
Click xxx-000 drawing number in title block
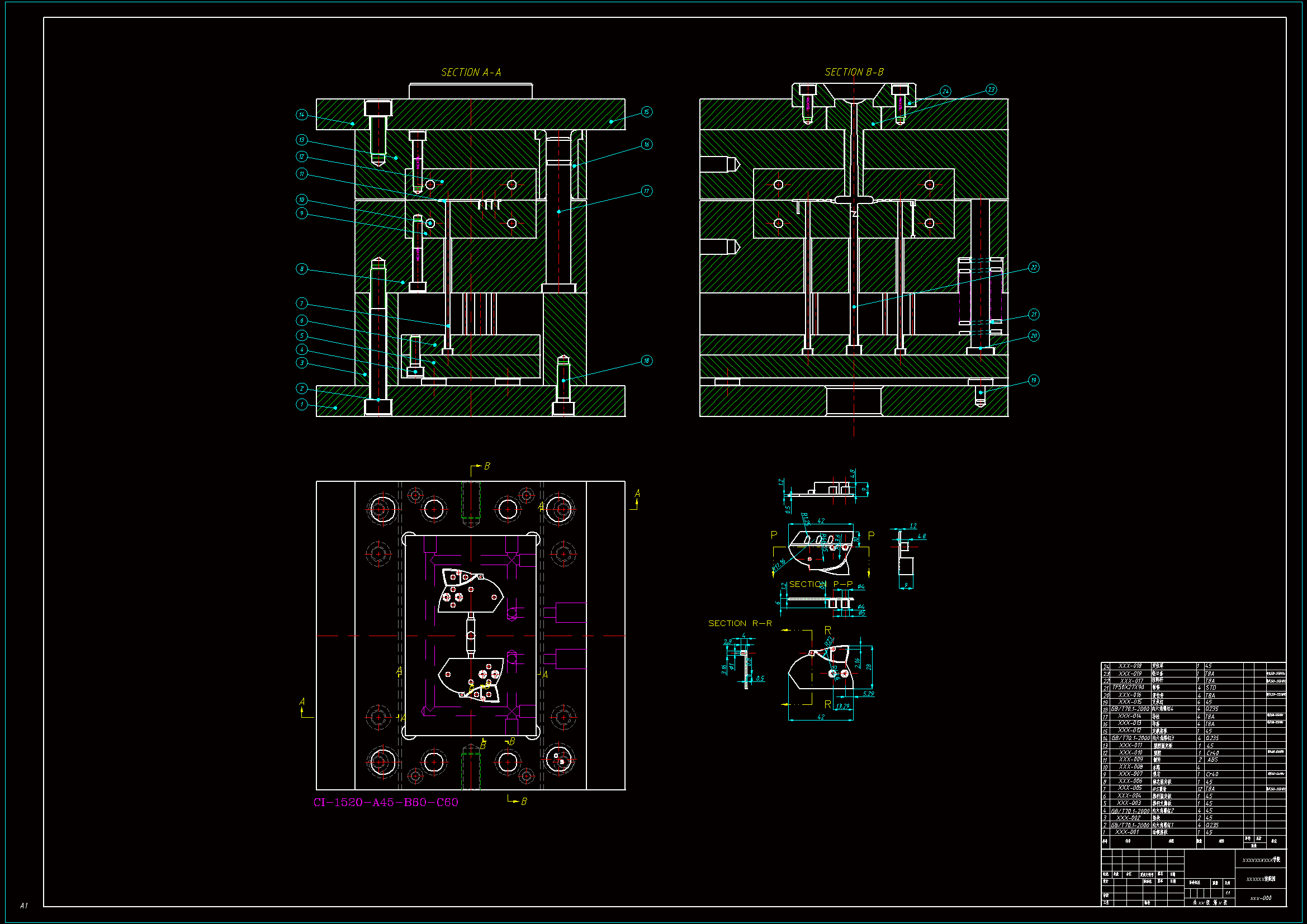1260,898
